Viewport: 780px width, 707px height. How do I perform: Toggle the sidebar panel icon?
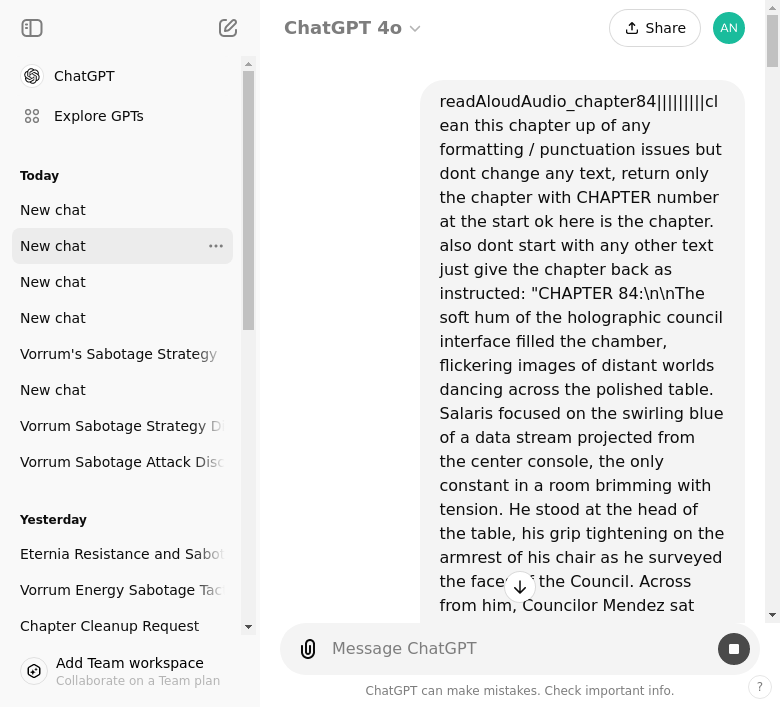point(32,28)
